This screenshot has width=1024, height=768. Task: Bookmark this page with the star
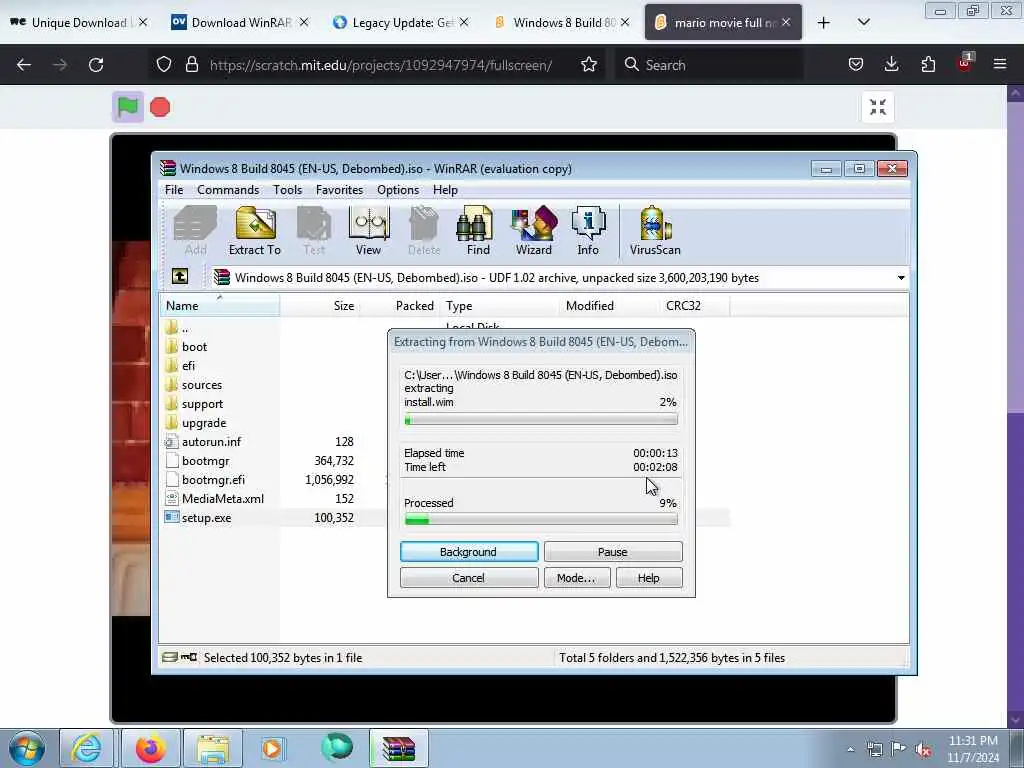coord(589,65)
